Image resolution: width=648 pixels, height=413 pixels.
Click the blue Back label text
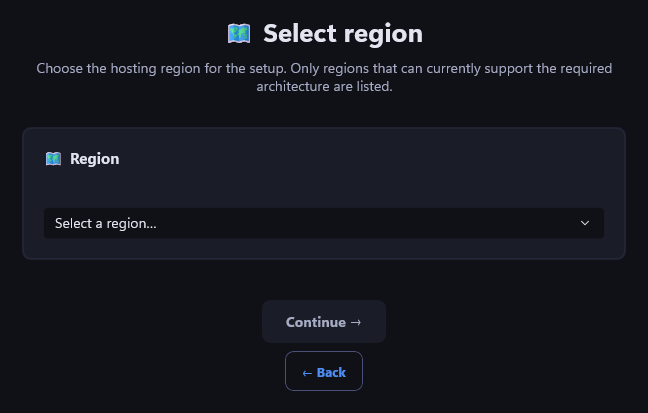point(331,373)
